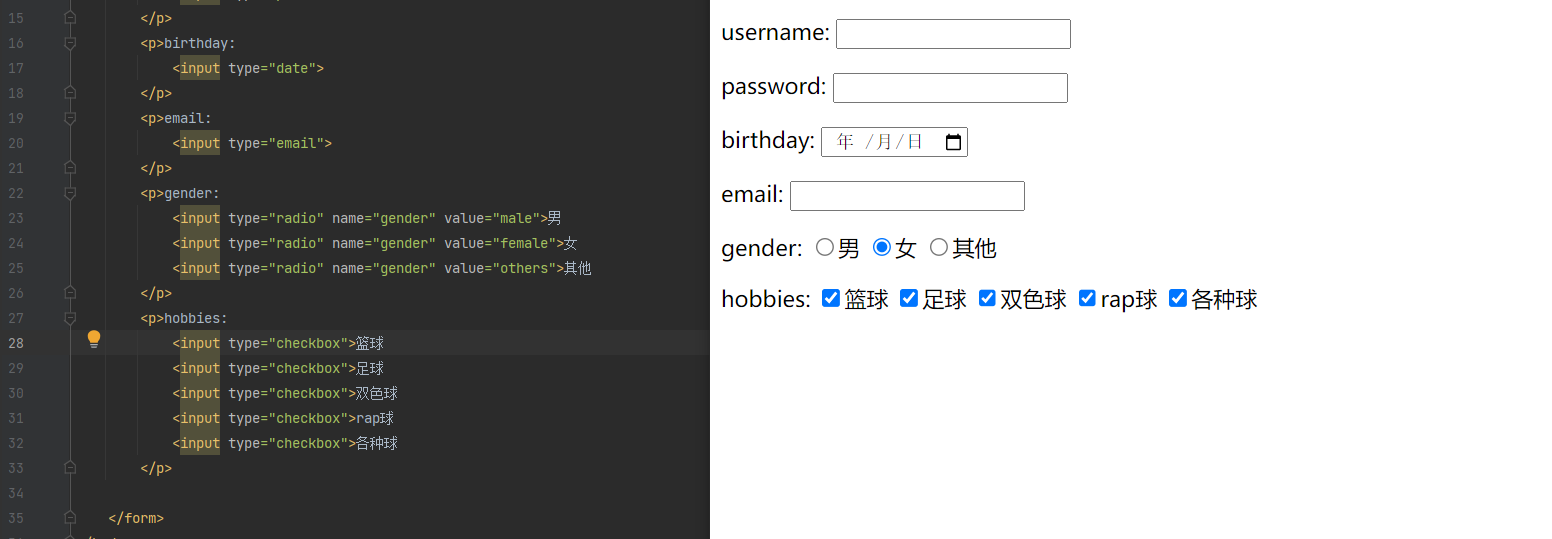Click the 双色球 text in code line 30

[377, 393]
